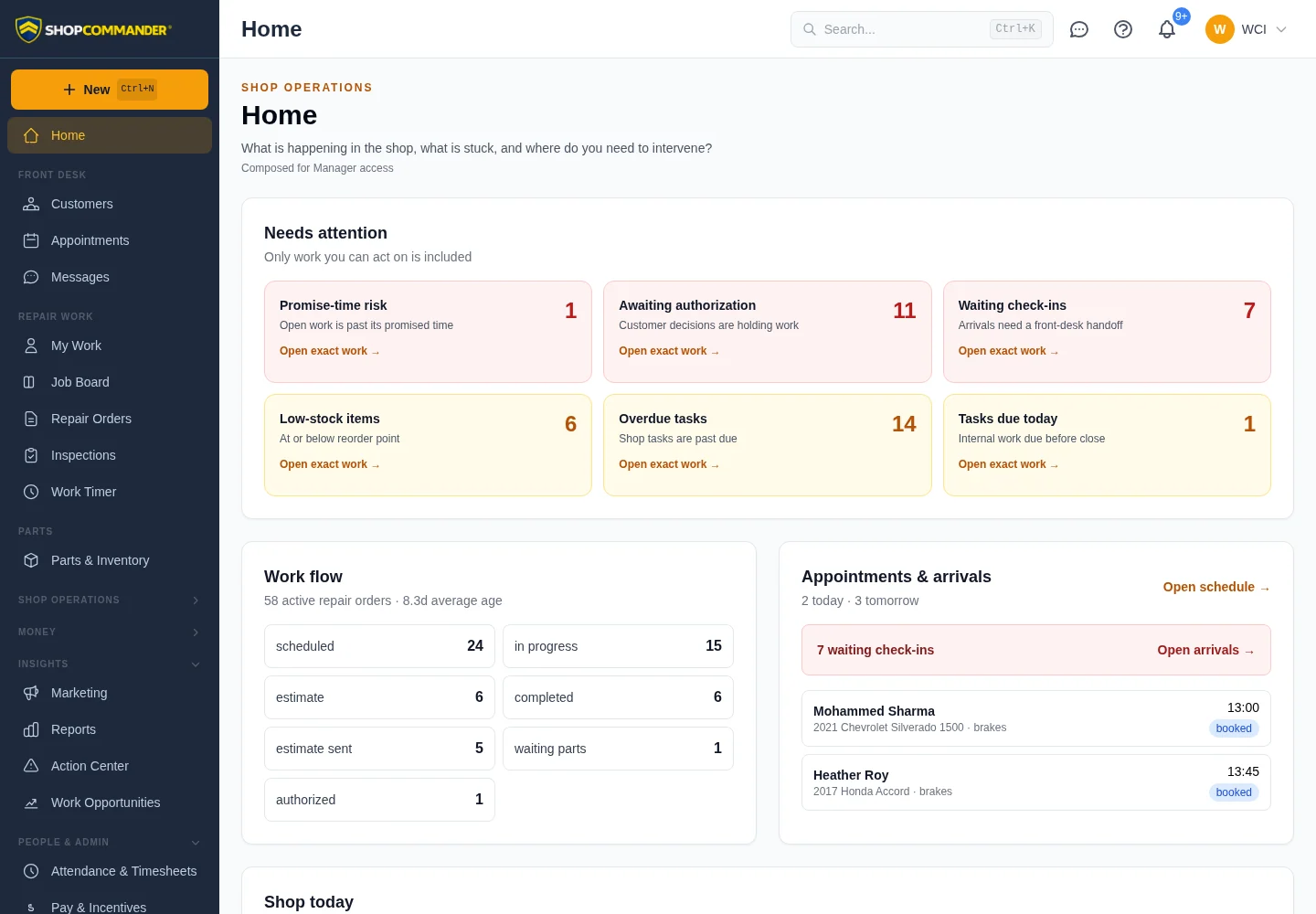Open the notifications bell
This screenshot has height=914, width=1316.
point(1167,29)
